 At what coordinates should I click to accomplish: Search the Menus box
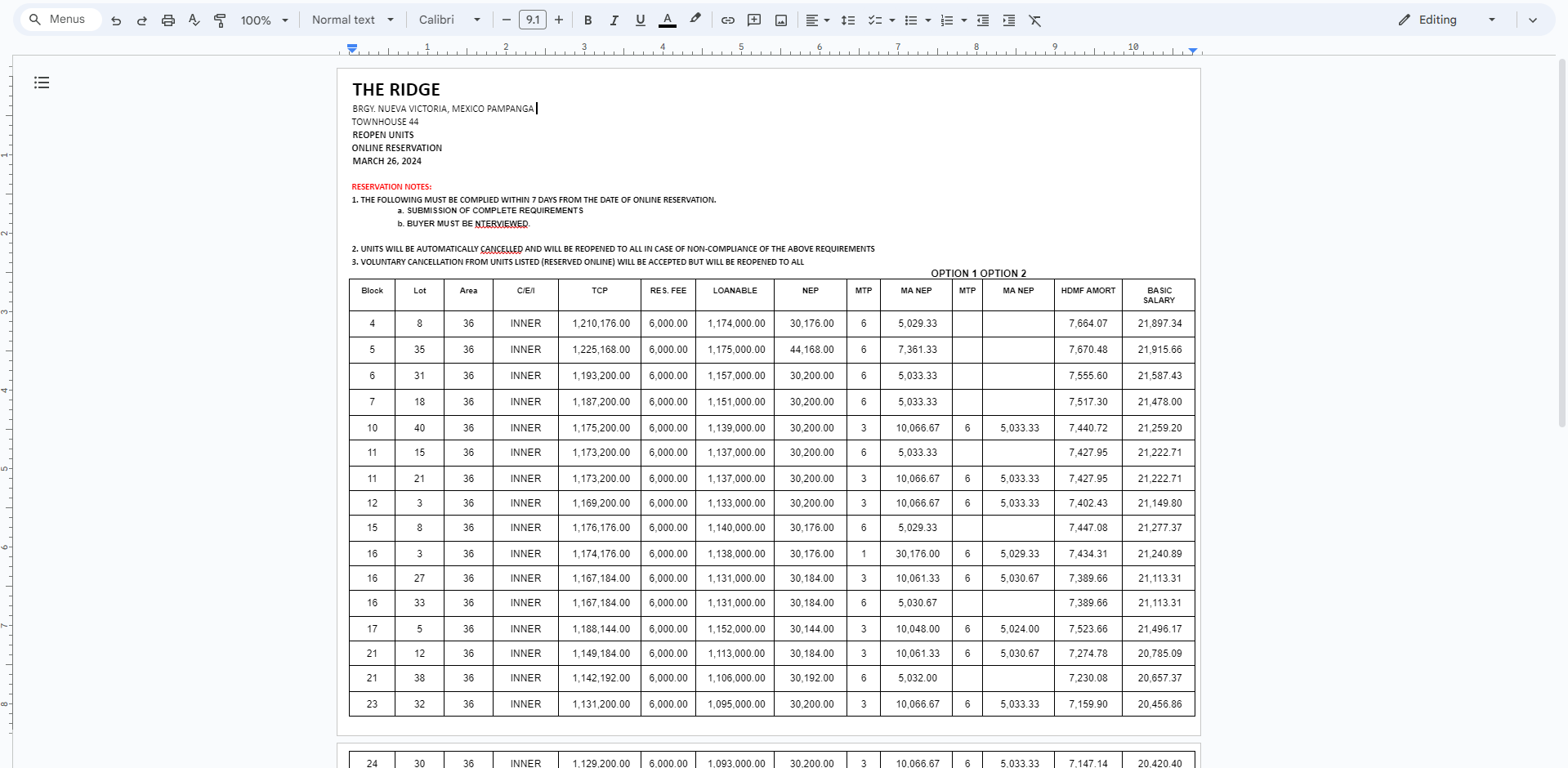(x=60, y=20)
